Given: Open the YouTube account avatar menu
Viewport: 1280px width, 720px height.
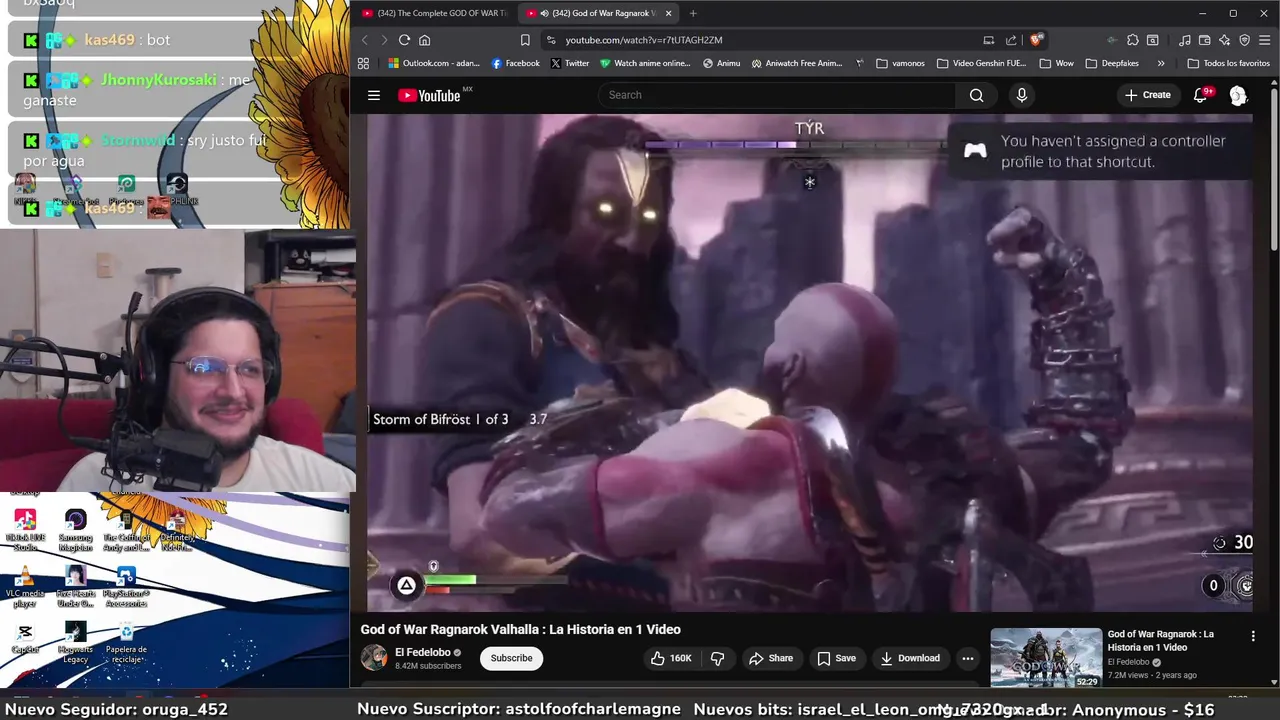Looking at the screenshot, I should click(1238, 95).
